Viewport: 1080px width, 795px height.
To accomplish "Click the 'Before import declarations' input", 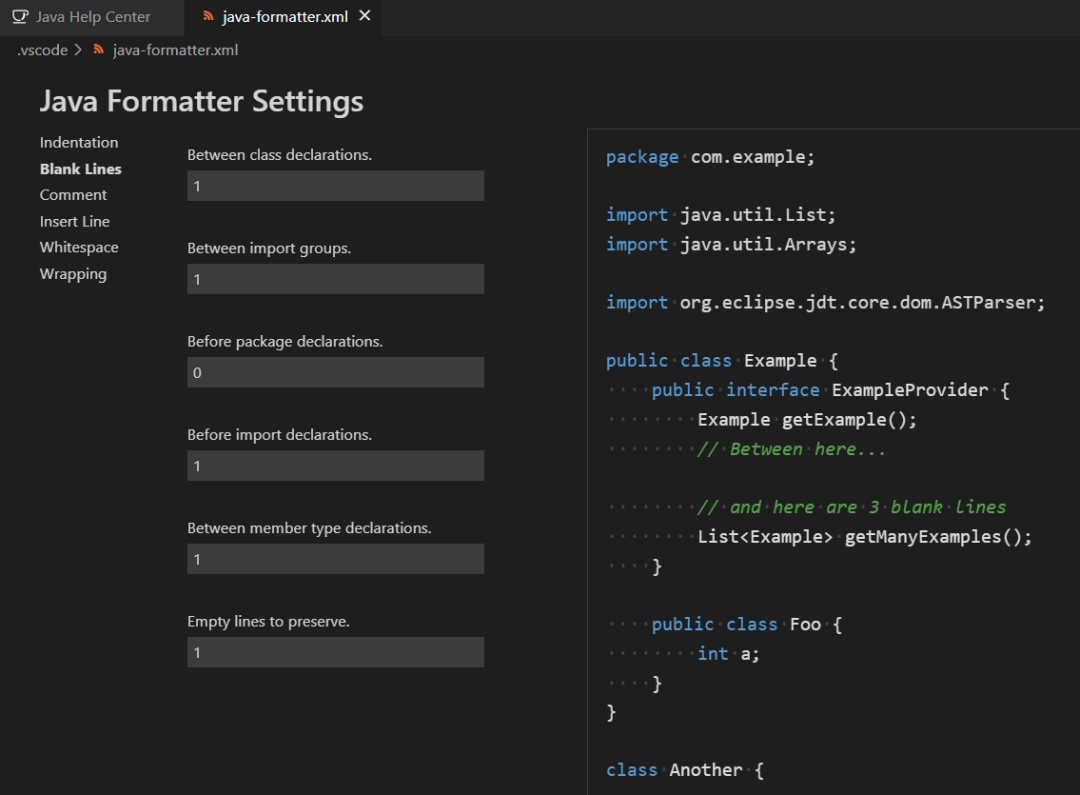I will pyautogui.click(x=335, y=465).
